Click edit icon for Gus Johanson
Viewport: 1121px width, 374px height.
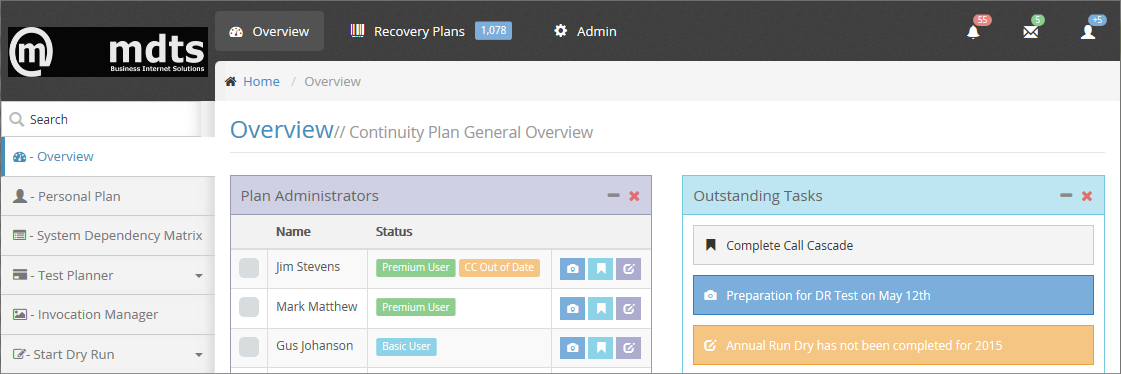pyautogui.click(x=628, y=348)
